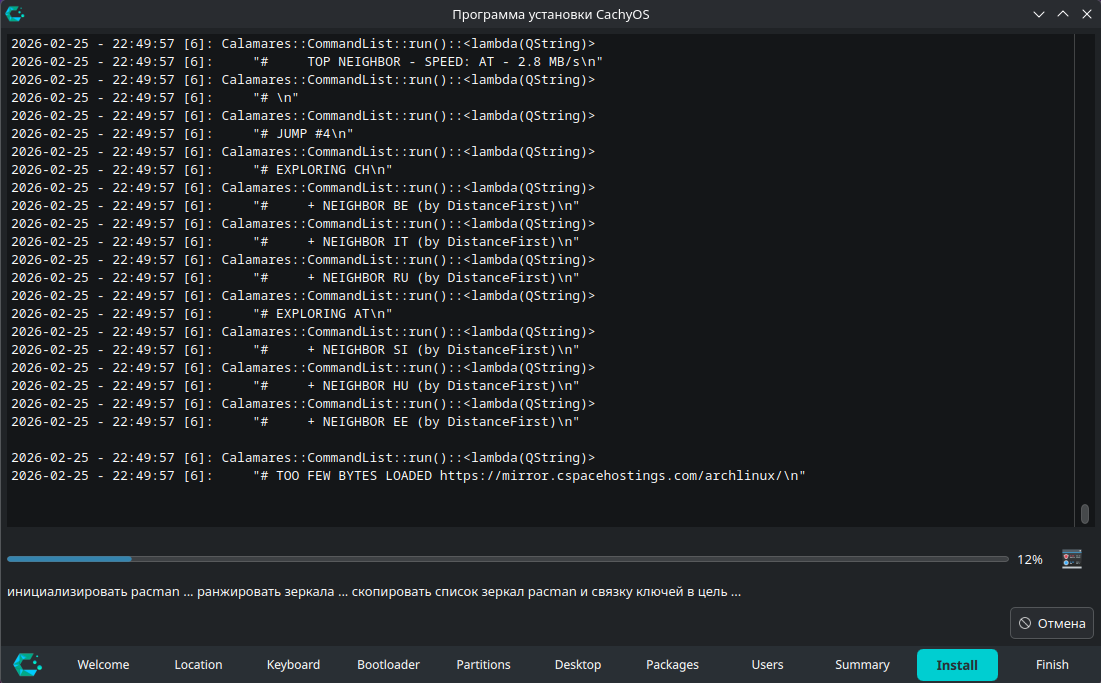Select the Users step
Image resolution: width=1101 pixels, height=683 pixels.
[767, 664]
